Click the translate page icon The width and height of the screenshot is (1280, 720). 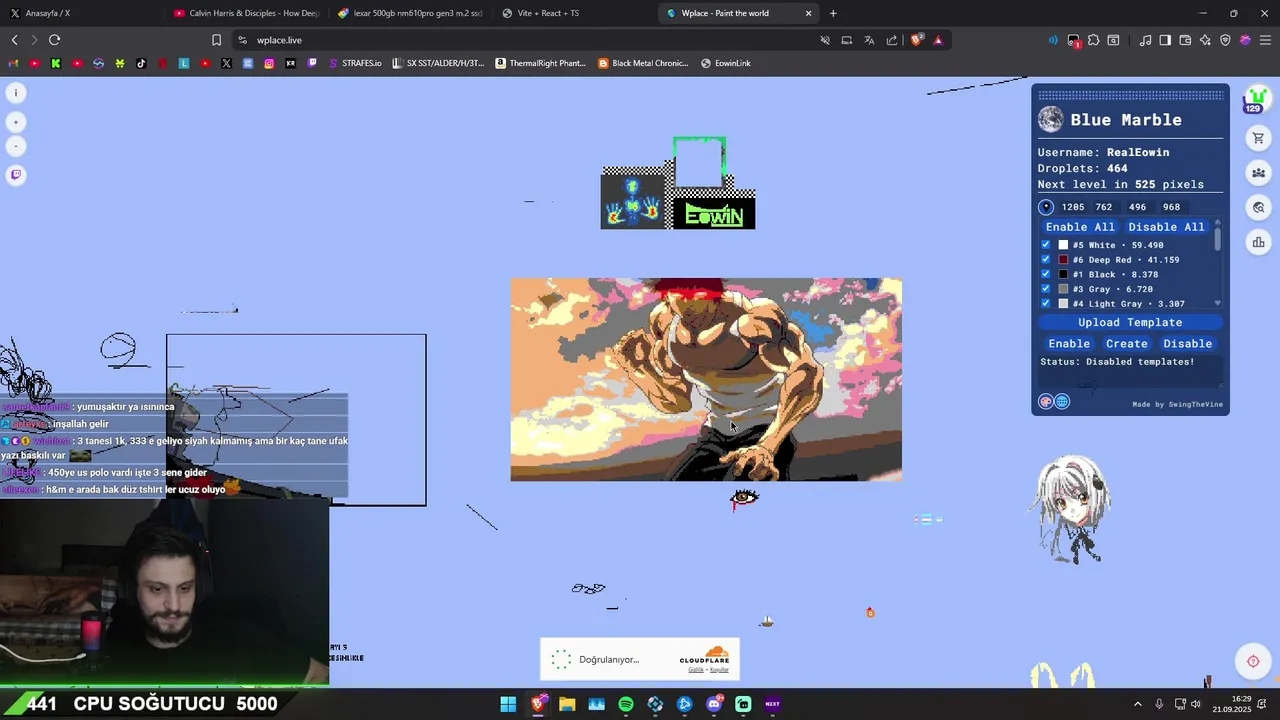[869, 40]
